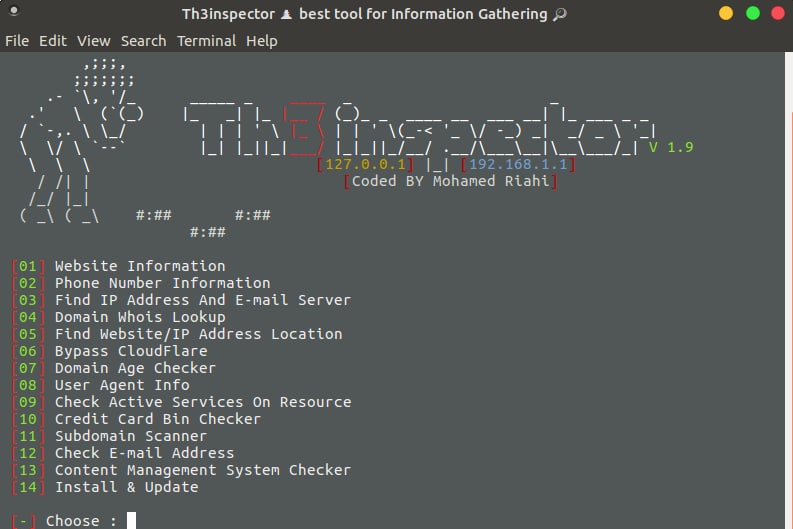Click the 'Credit Card Bin Checker' line
Screen dimensions: 793x529
158,419
